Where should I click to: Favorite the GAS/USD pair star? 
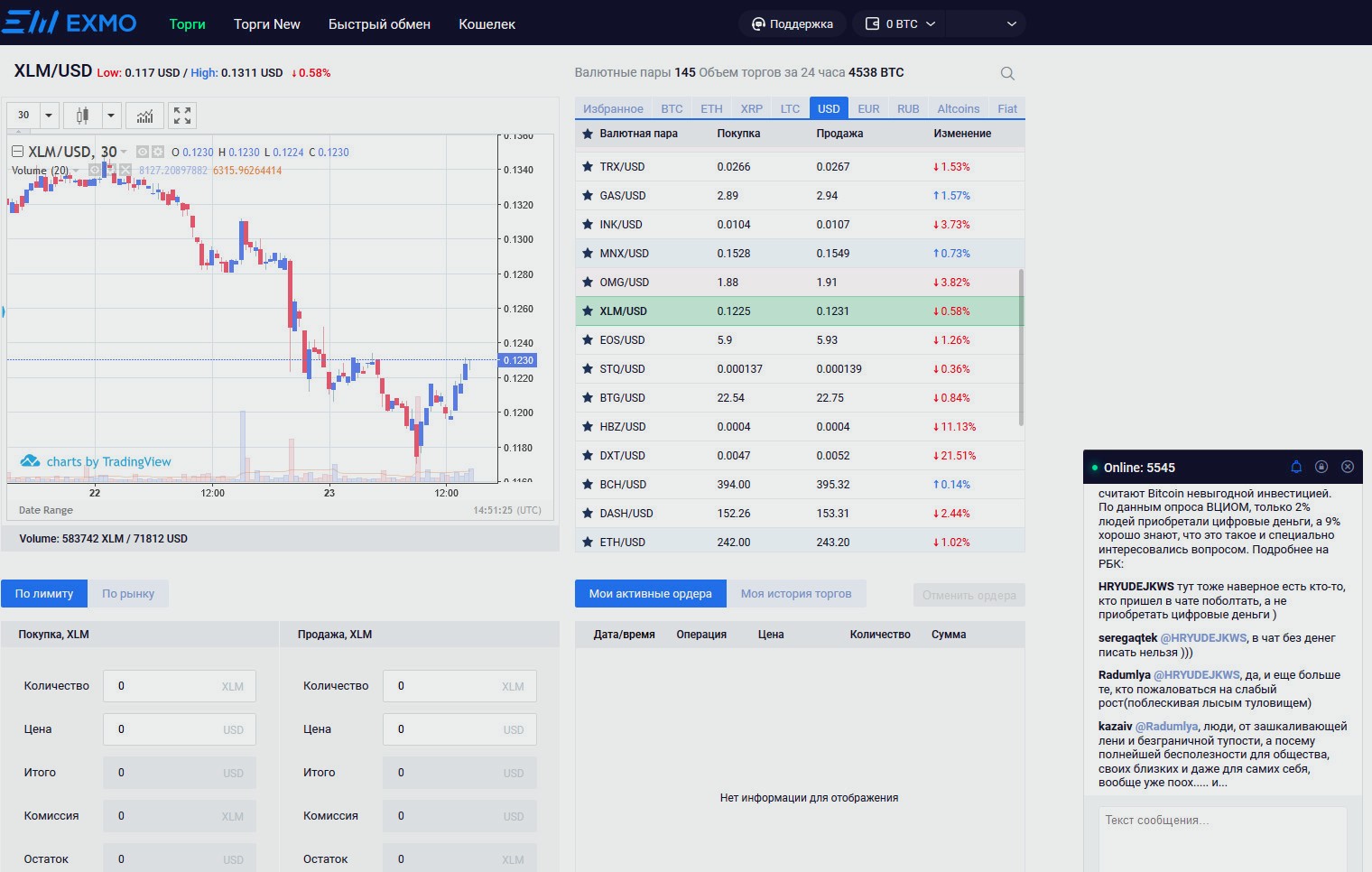(x=588, y=196)
